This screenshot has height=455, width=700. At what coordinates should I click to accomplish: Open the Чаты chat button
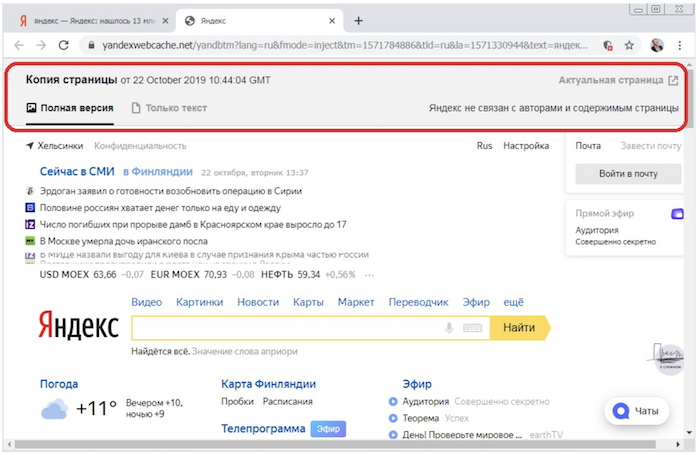coord(637,411)
